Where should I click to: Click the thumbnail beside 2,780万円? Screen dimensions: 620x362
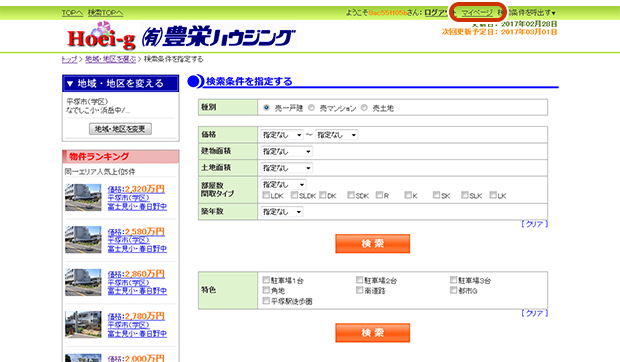(x=83, y=324)
